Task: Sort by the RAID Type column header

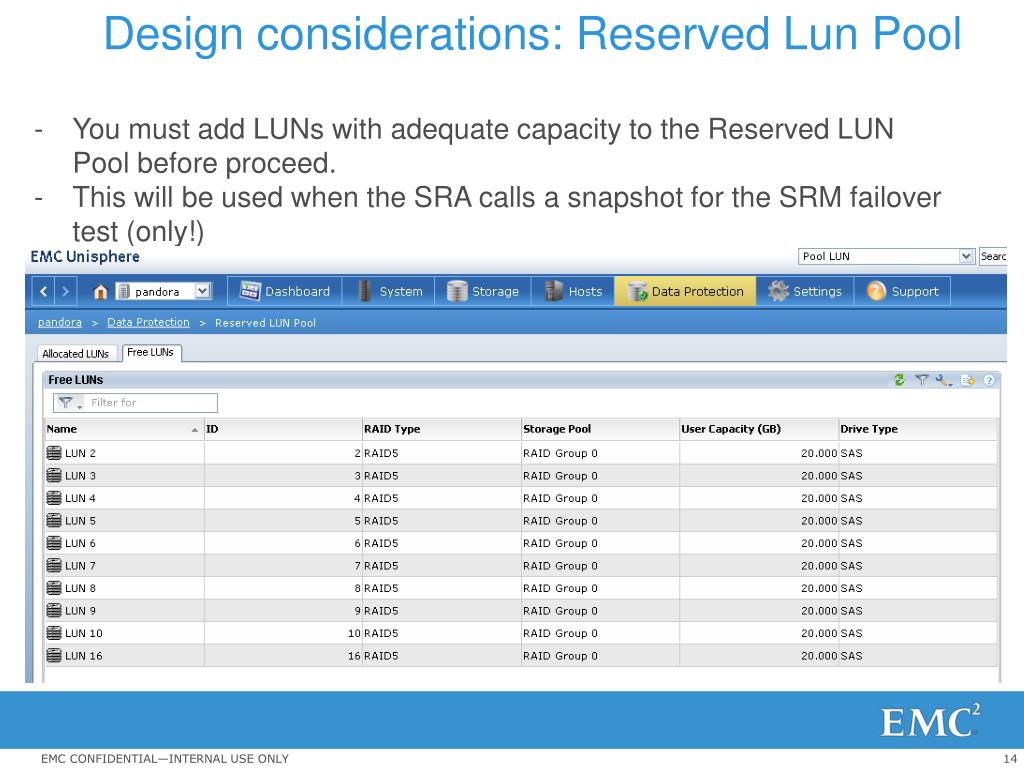Action: click(x=441, y=429)
